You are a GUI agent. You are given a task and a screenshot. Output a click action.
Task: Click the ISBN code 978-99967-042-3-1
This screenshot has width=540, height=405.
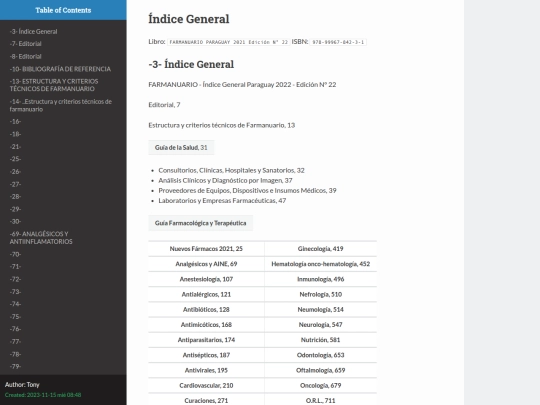338,42
